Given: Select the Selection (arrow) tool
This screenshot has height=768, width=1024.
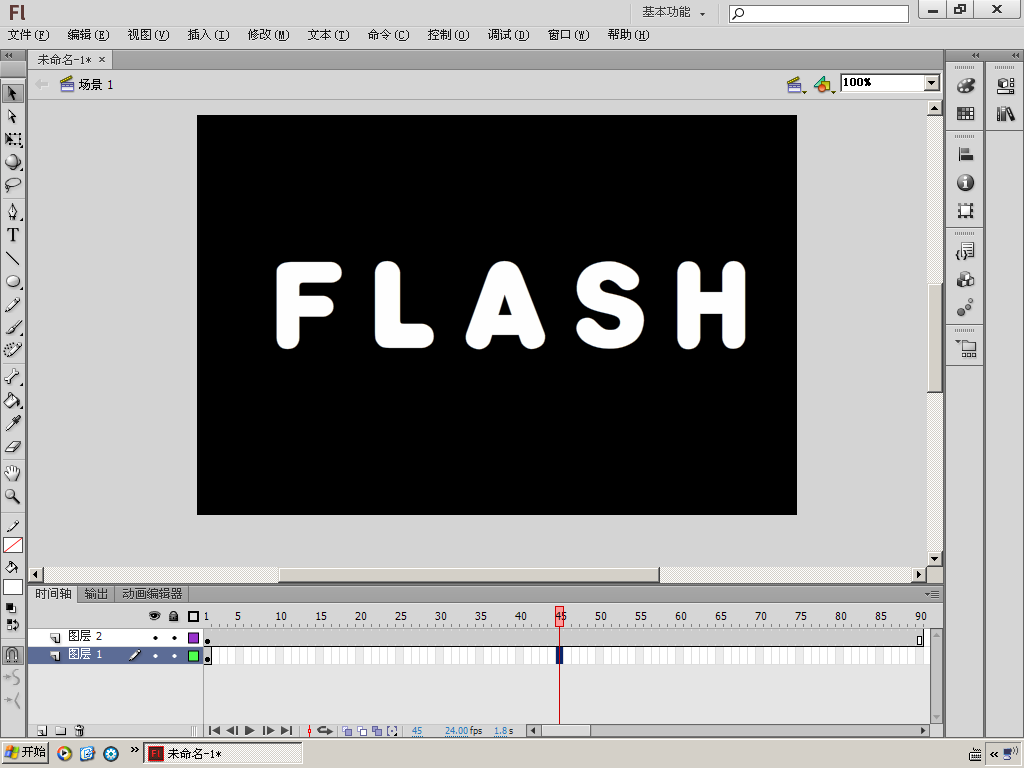Looking at the screenshot, I should tap(12, 93).
